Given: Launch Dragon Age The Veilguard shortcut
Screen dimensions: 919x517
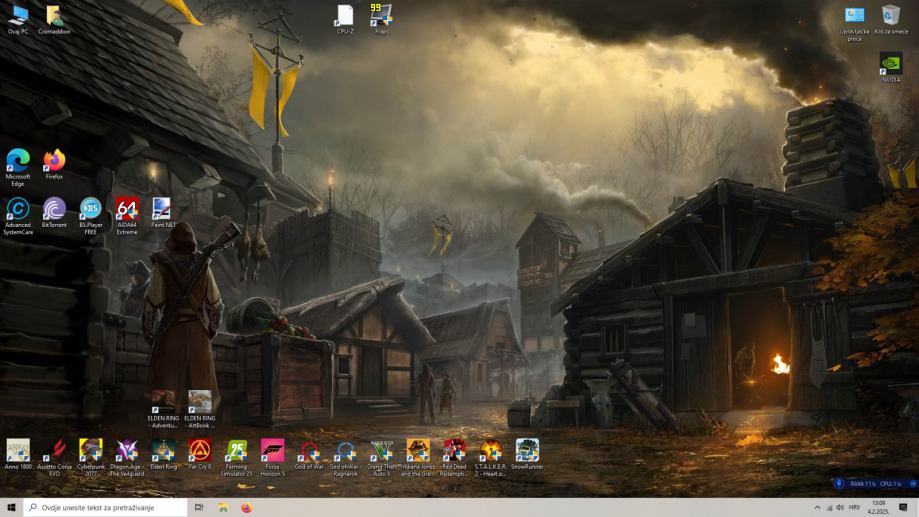Looking at the screenshot, I should click(x=127, y=458).
